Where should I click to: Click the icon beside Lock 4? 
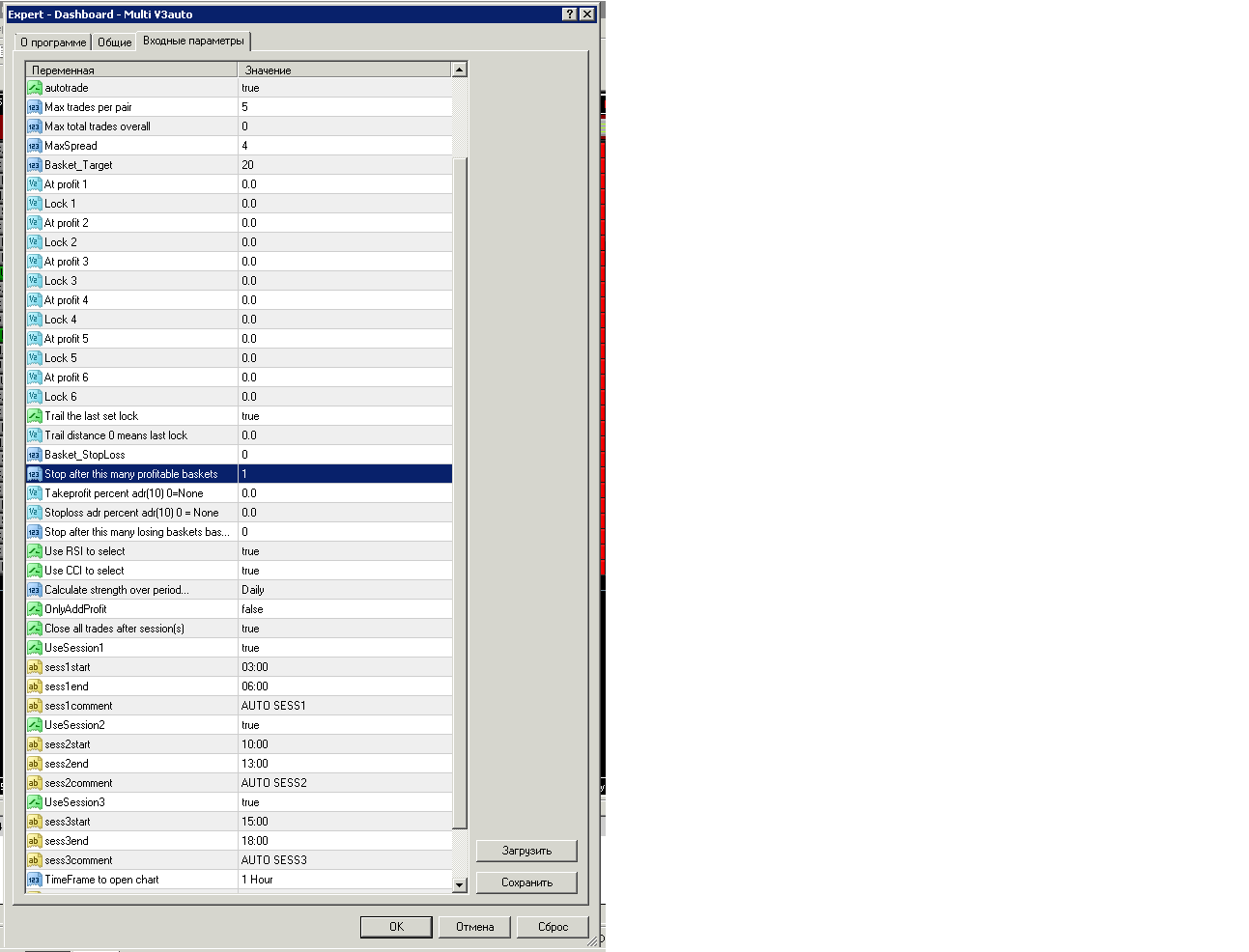pos(34,320)
